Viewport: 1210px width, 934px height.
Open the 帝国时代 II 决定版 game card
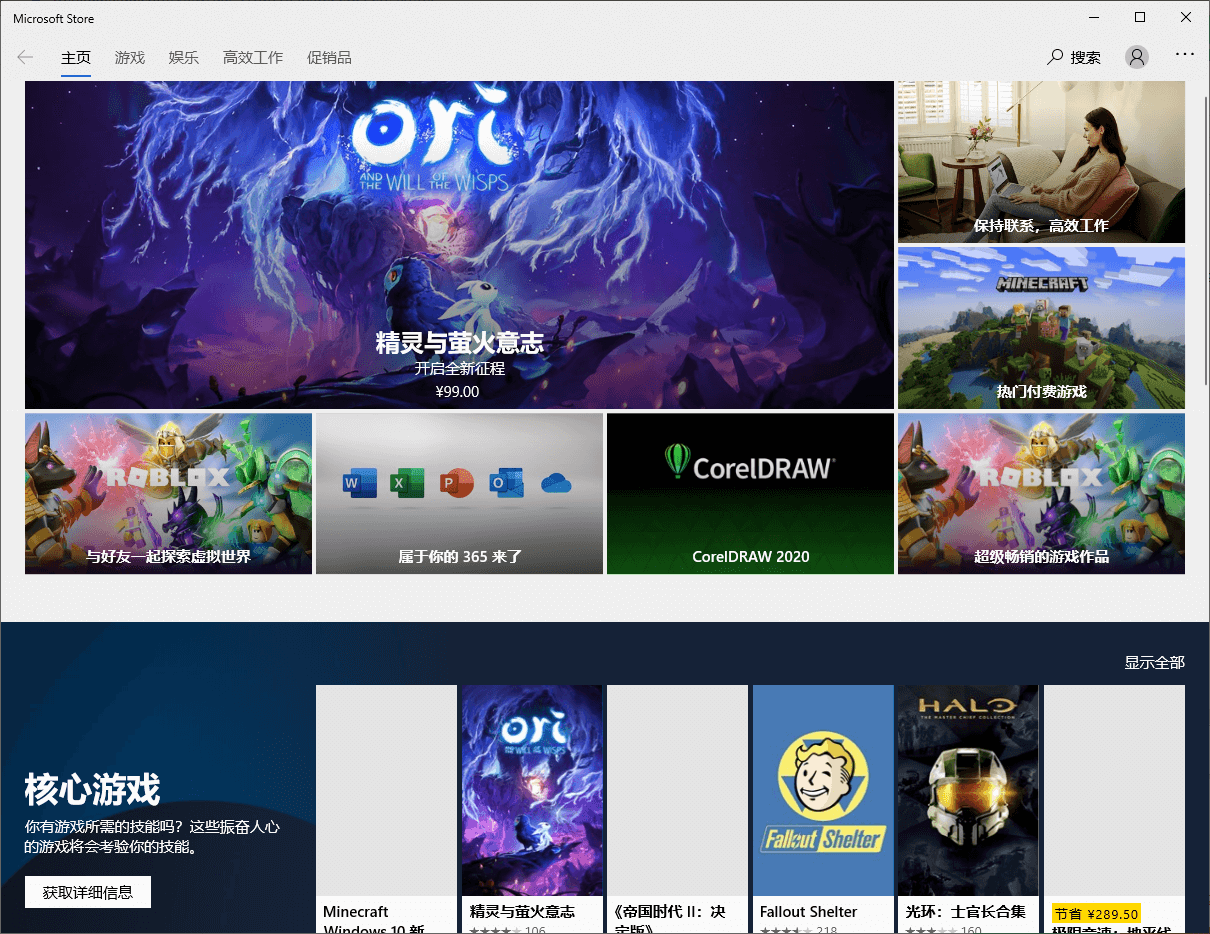[677, 809]
